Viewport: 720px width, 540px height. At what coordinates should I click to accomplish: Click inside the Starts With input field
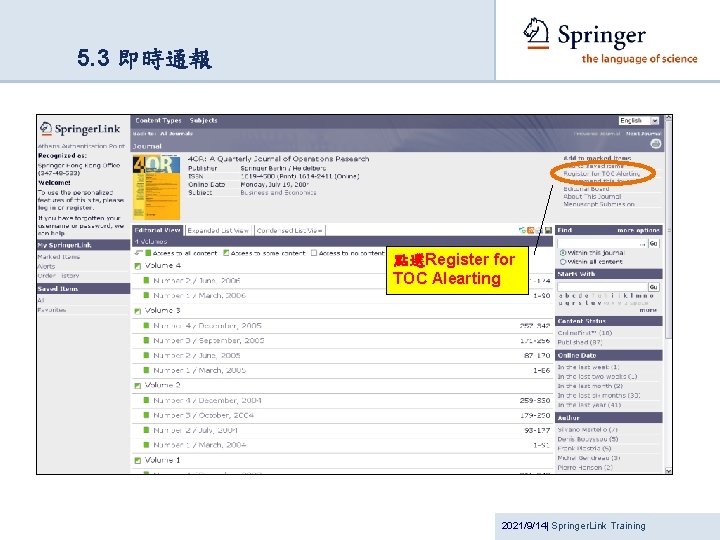tap(602, 287)
